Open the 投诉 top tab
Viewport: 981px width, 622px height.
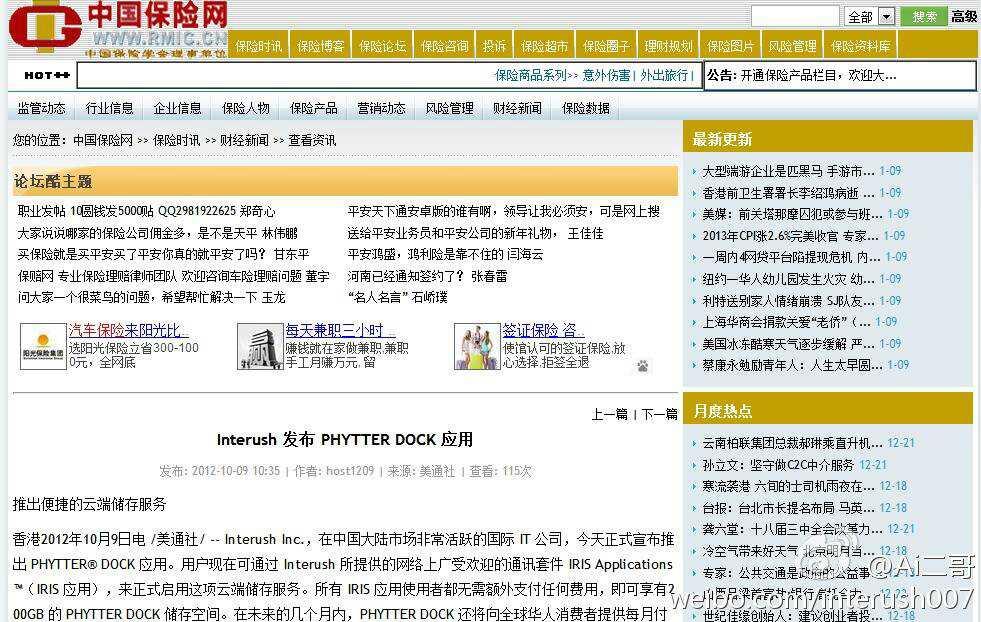(x=494, y=46)
